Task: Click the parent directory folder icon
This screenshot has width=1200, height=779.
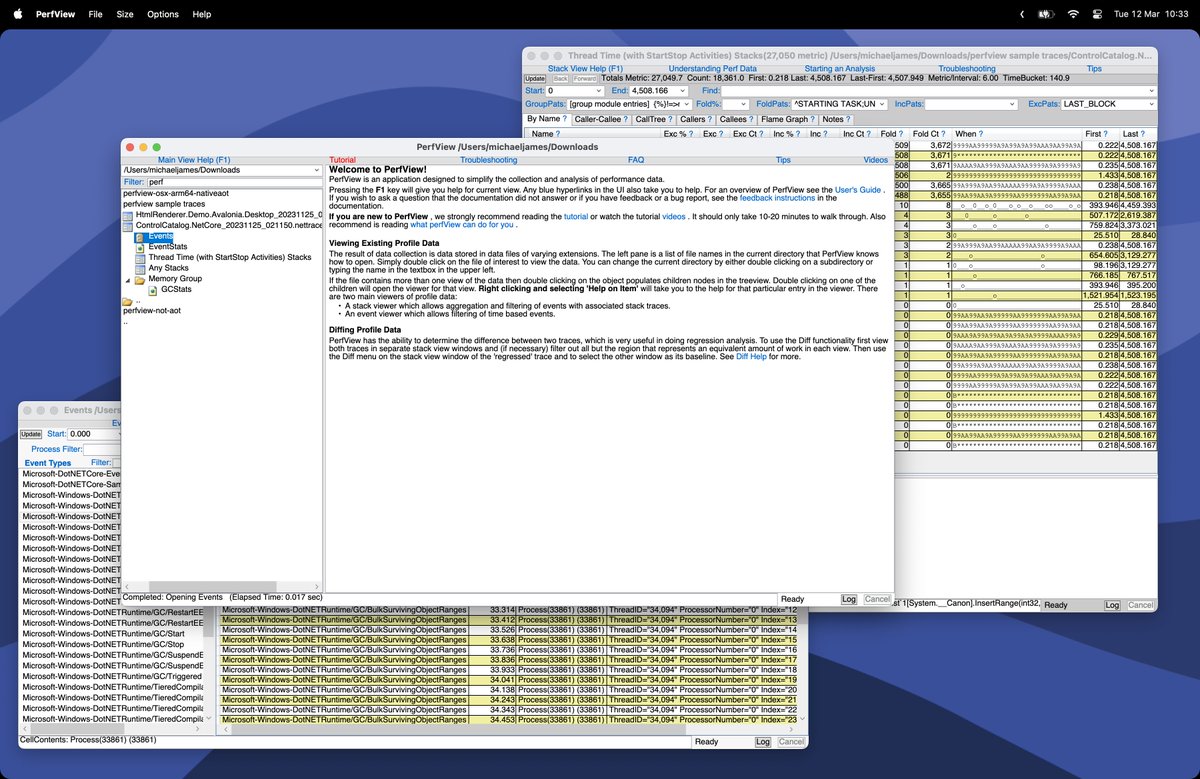Action: [127, 301]
